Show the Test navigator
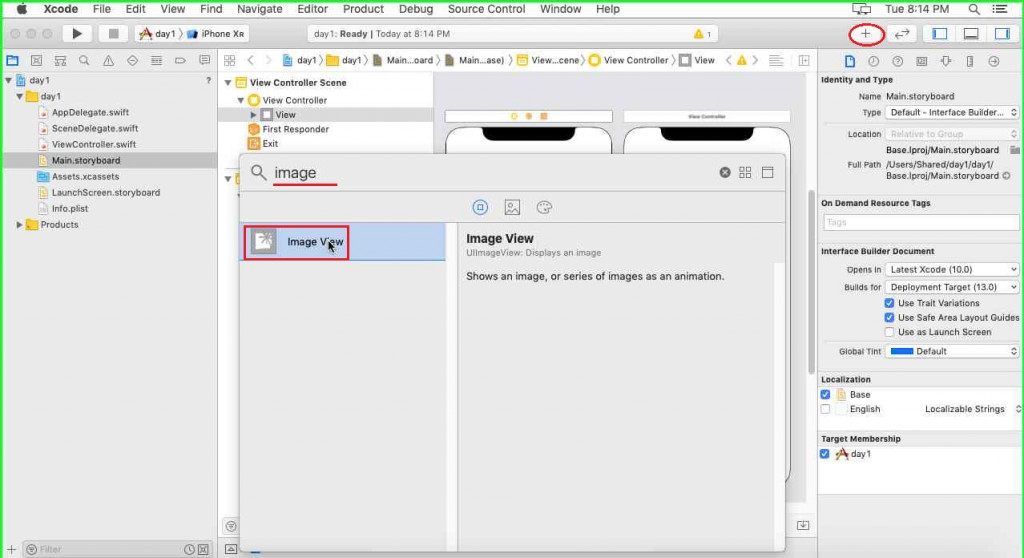 tap(133, 61)
